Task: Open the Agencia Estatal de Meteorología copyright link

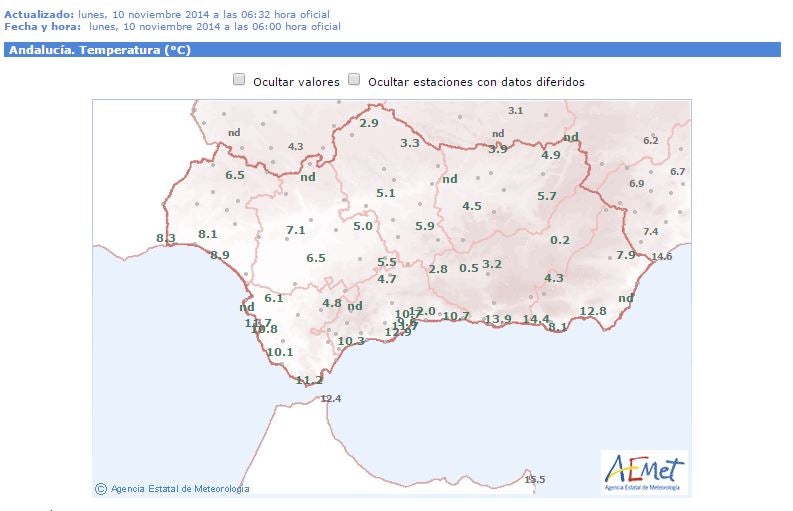Action: tap(172, 489)
